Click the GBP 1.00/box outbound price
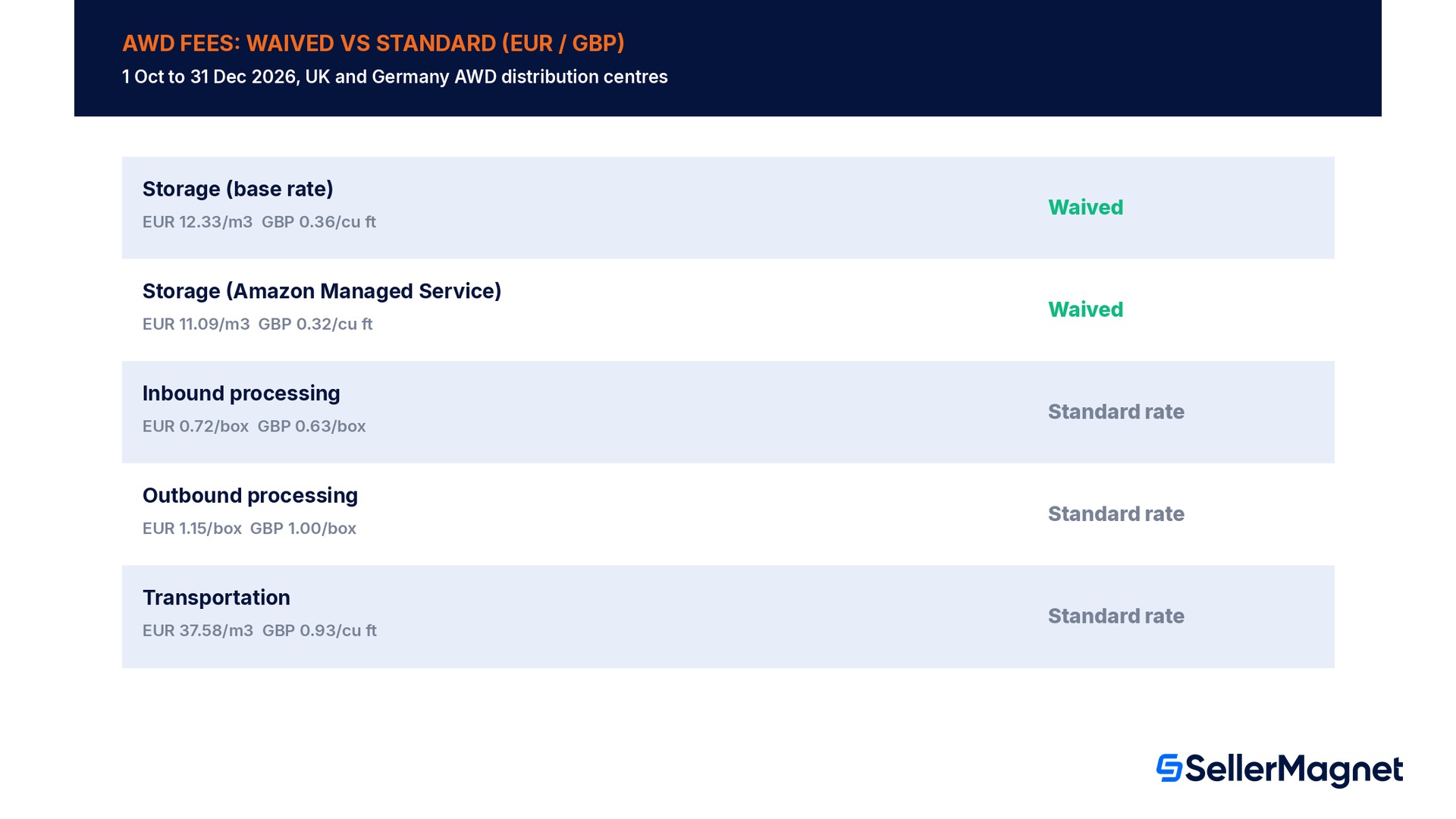 (303, 529)
